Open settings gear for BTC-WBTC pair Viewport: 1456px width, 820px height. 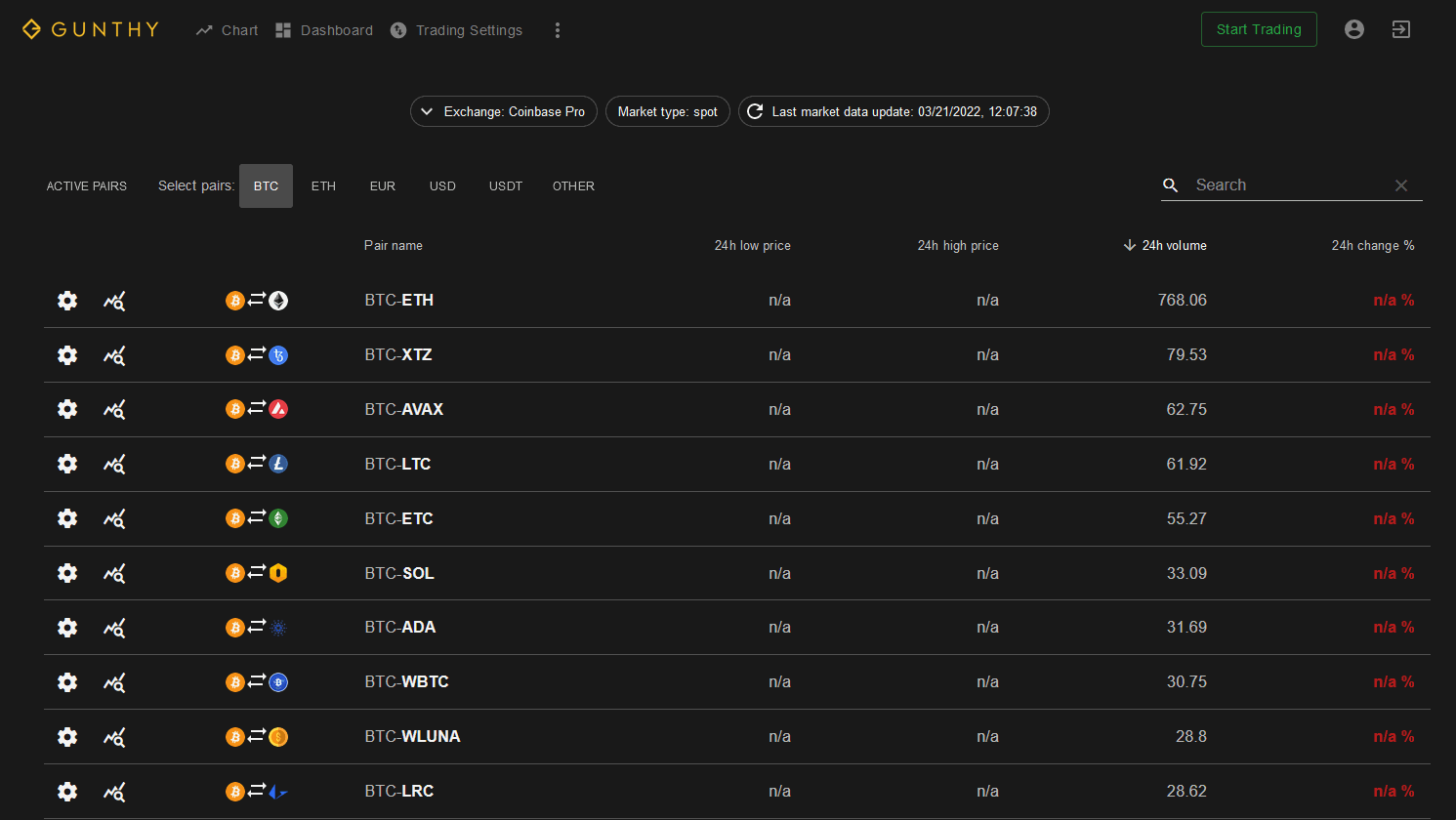pyautogui.click(x=67, y=682)
